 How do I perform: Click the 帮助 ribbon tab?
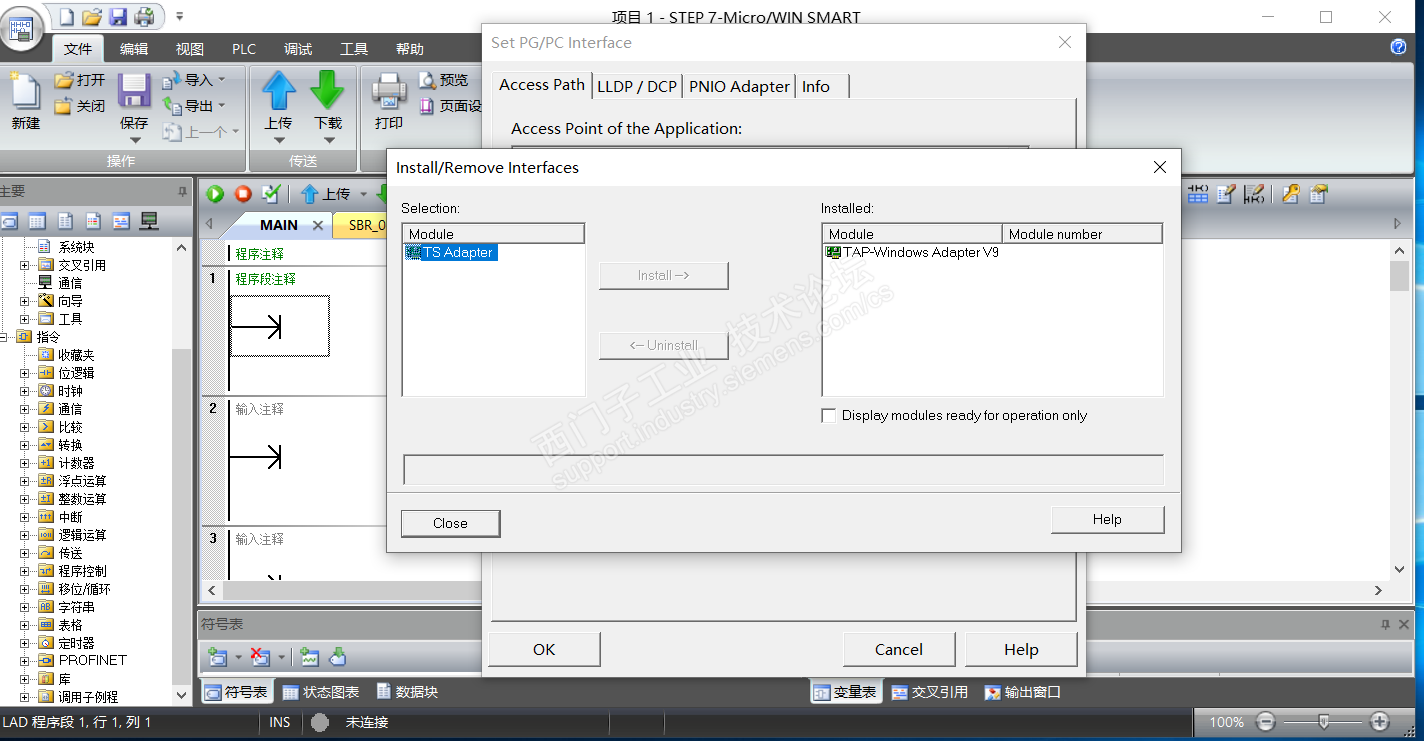(409, 49)
